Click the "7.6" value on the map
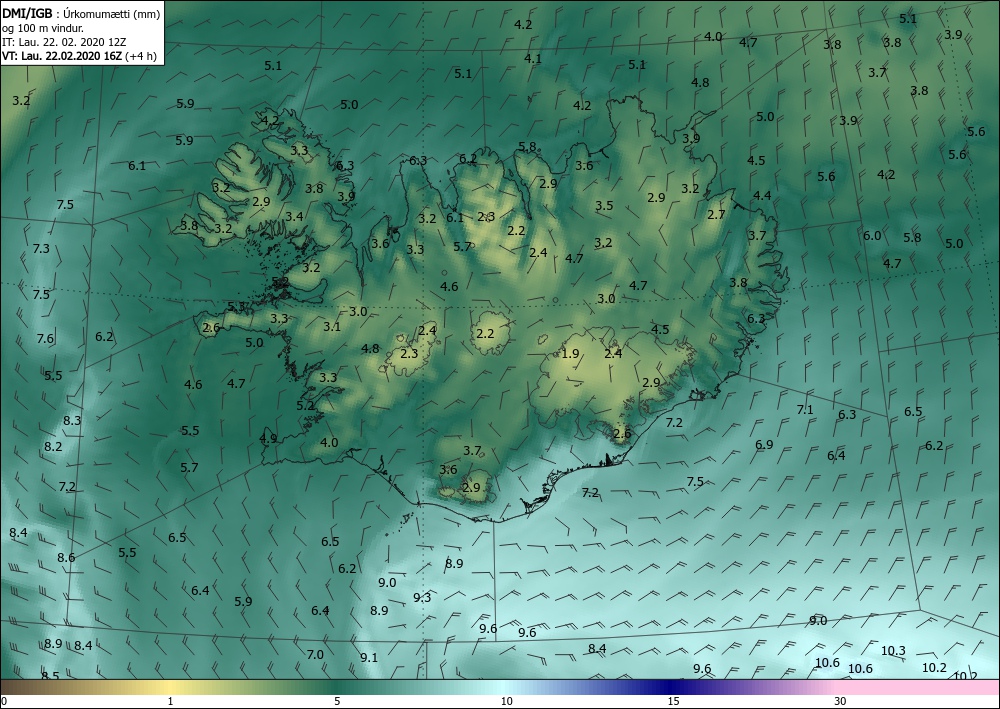 coord(45,339)
